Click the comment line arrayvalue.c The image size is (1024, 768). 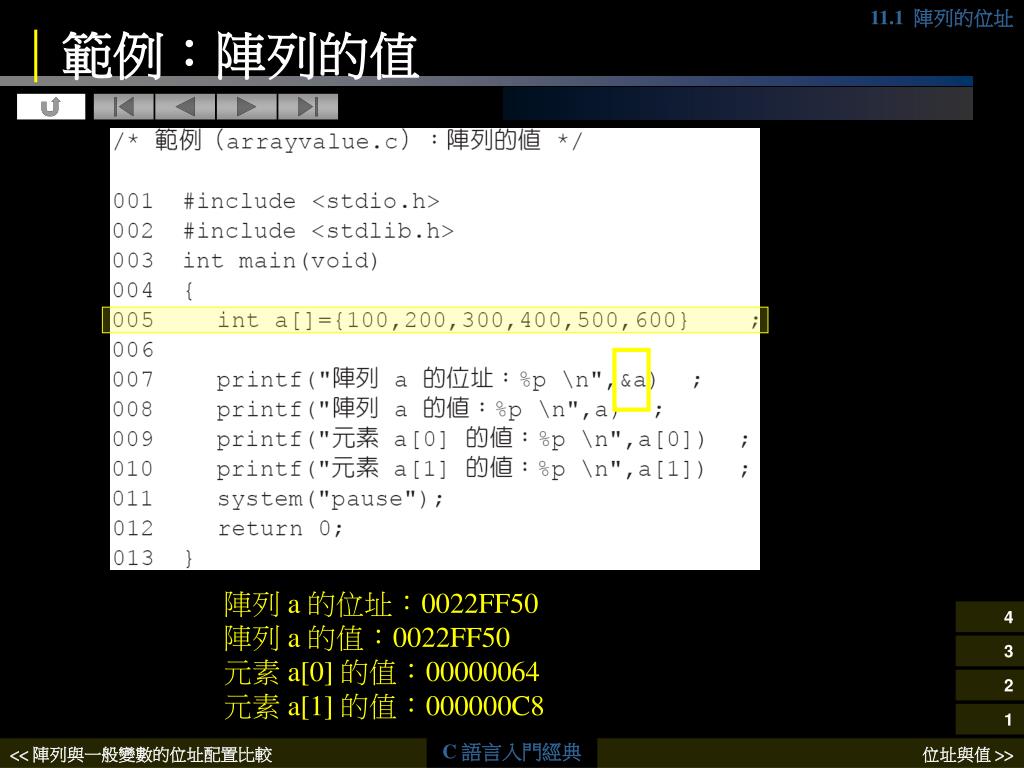(x=347, y=140)
